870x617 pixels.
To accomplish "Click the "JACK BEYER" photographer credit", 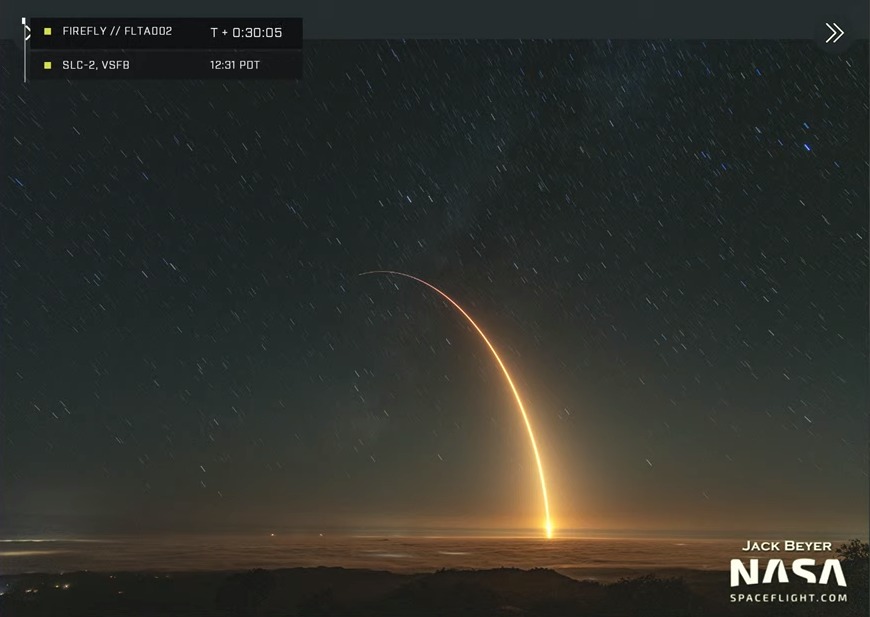I will [x=787, y=546].
